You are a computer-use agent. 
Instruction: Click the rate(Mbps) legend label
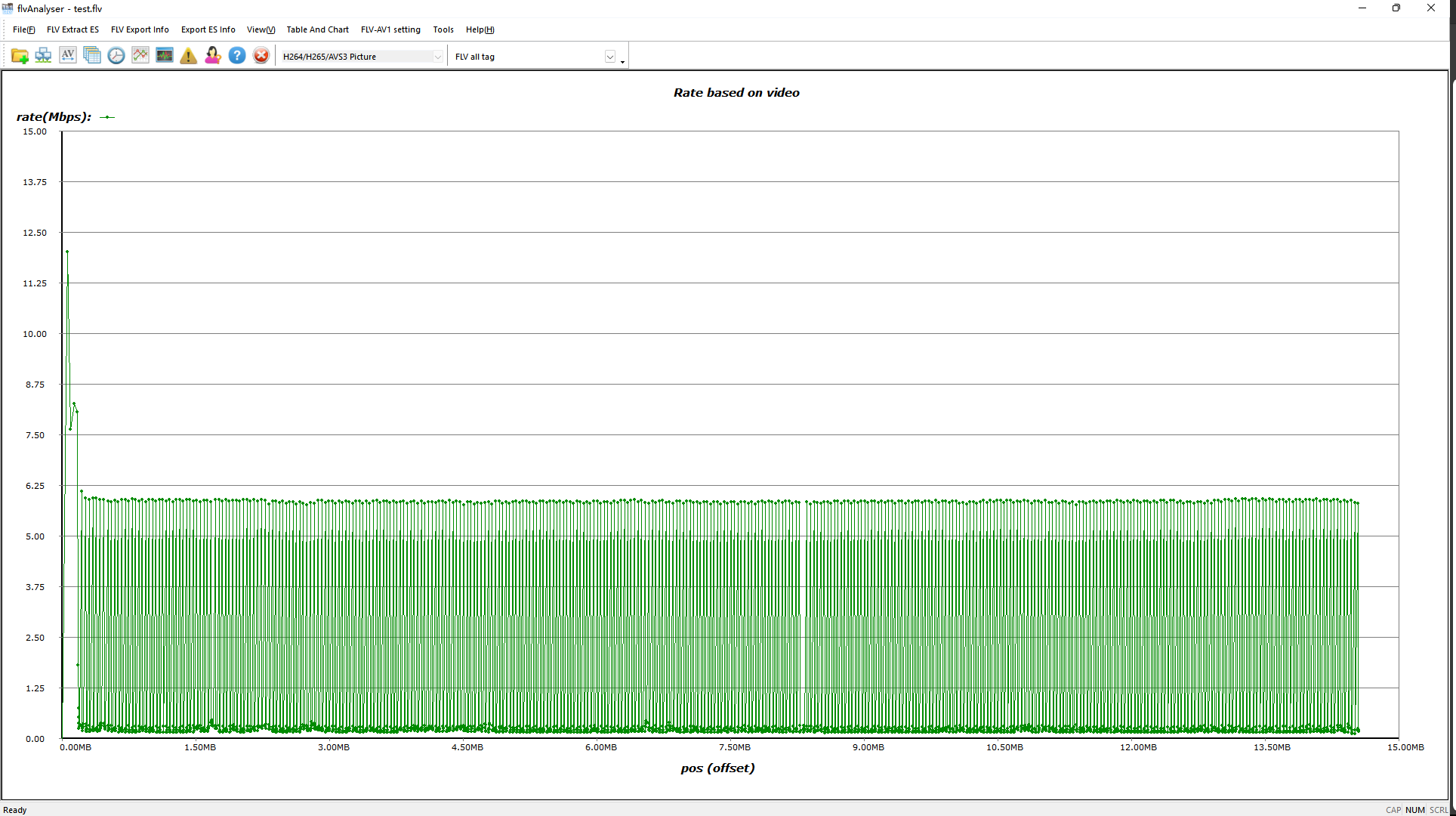point(54,116)
